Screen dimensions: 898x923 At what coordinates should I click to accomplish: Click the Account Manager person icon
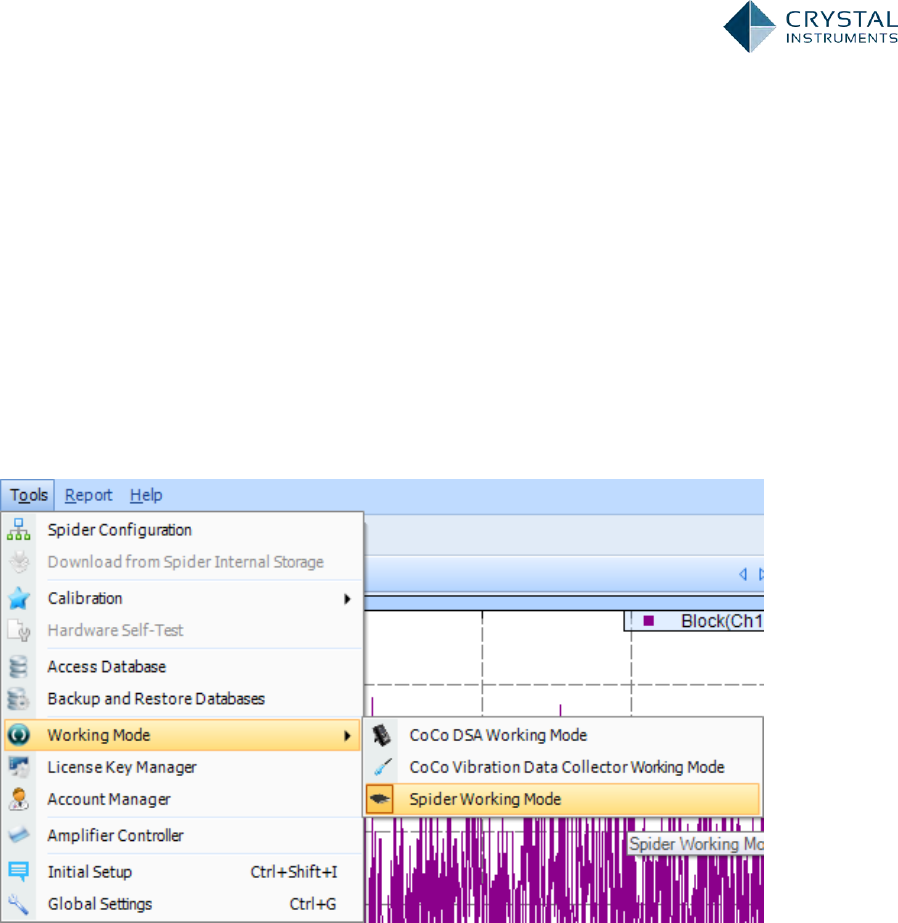click(19, 799)
